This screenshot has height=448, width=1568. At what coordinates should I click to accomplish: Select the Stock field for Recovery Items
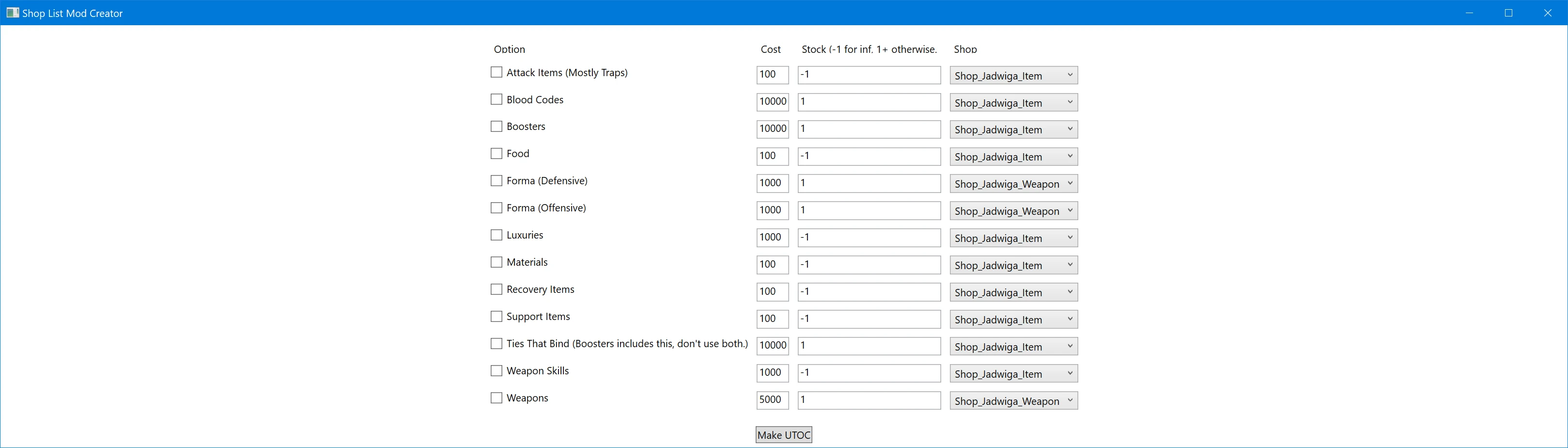[869, 291]
